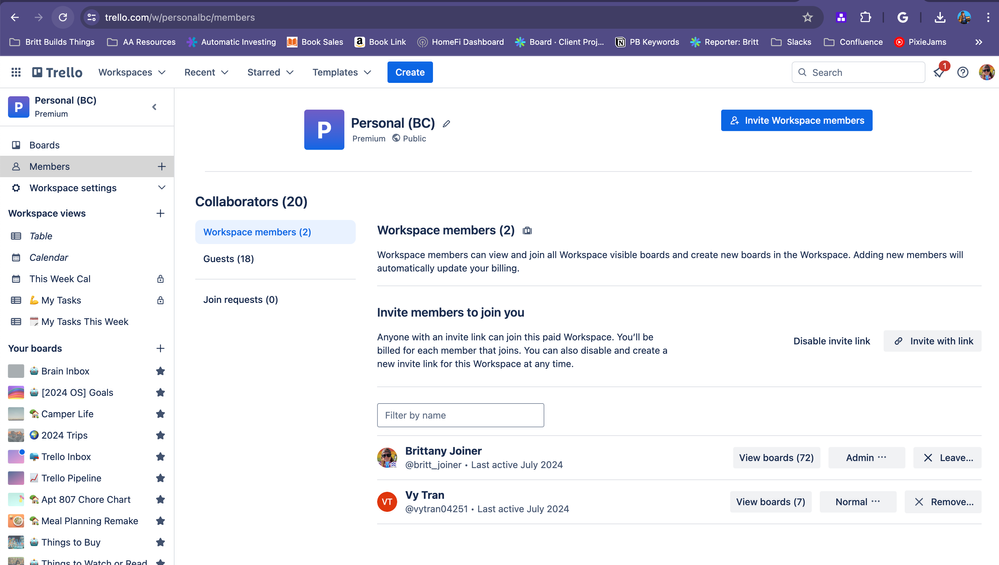This screenshot has height=565, width=999.
Task: Open the Workspaces dropdown
Action: [132, 73]
